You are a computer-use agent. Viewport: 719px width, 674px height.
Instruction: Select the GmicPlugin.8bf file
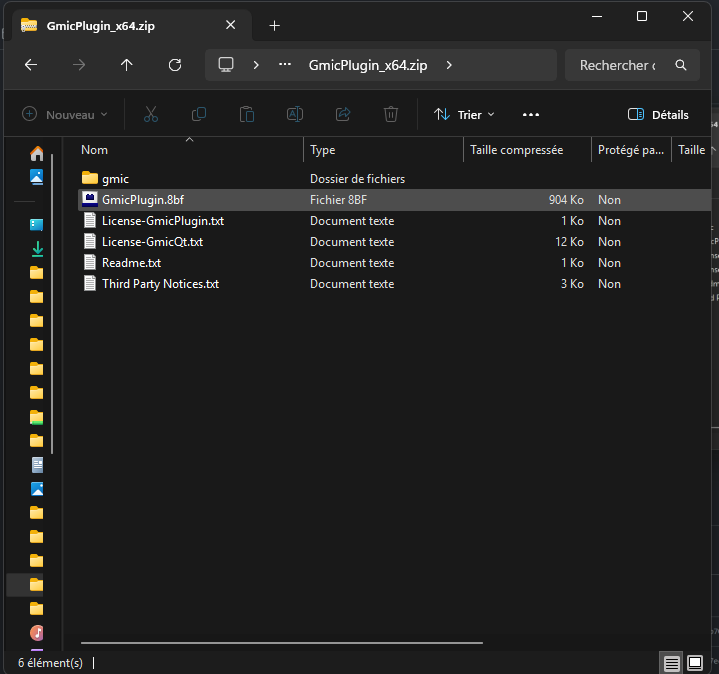click(x=143, y=200)
